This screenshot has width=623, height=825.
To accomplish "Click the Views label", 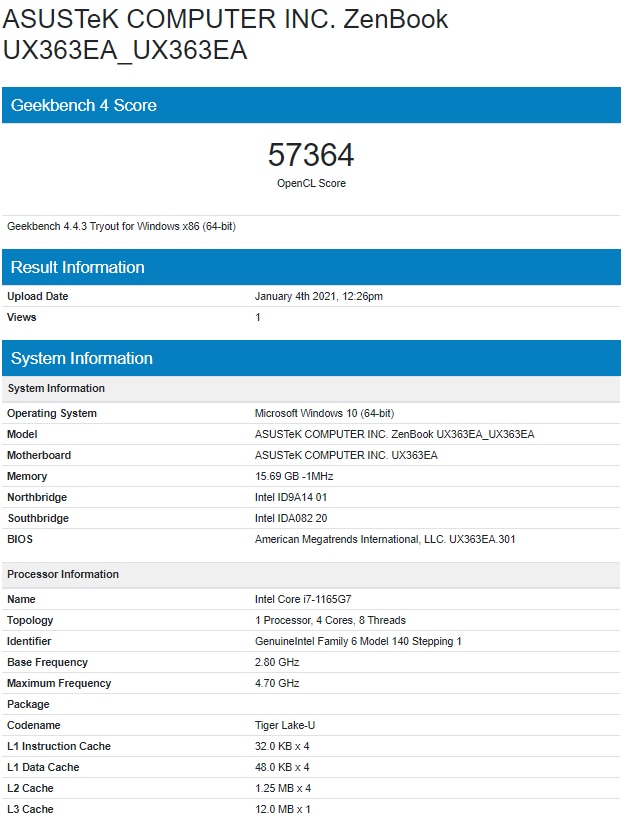I will click(x=22, y=317).
